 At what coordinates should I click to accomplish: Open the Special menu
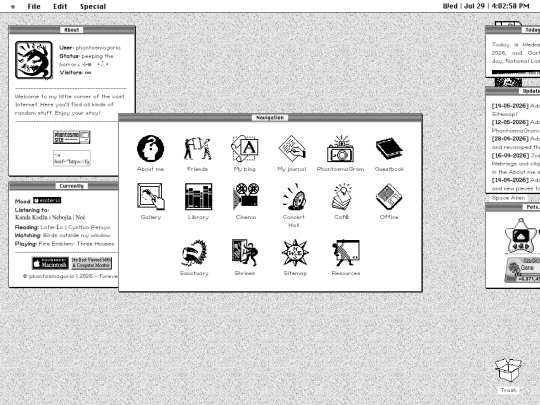pos(93,6)
